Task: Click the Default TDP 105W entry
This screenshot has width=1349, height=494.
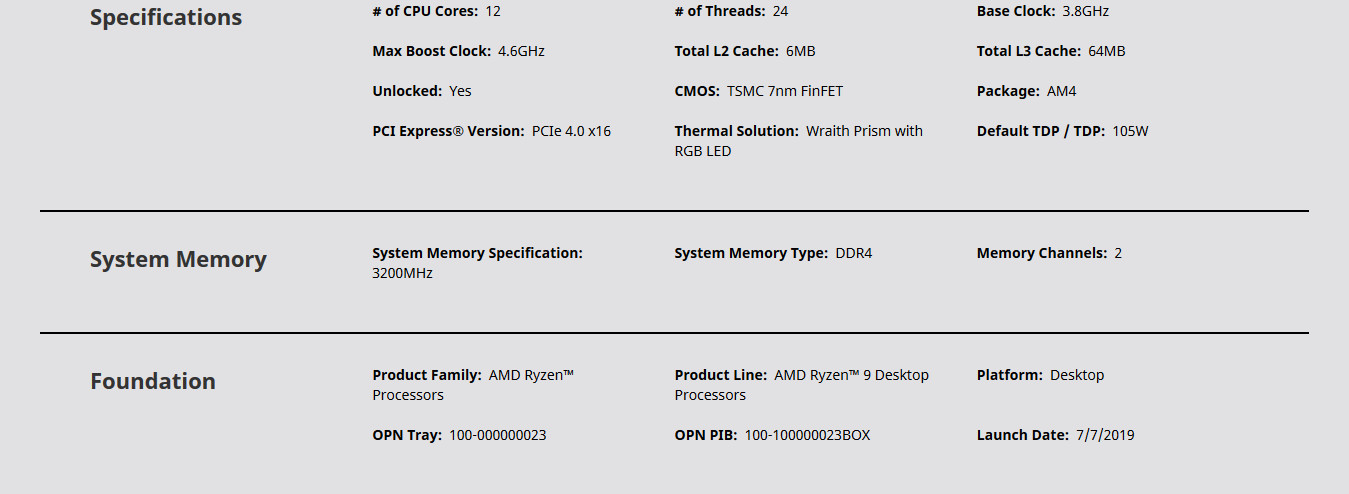Action: (1062, 131)
